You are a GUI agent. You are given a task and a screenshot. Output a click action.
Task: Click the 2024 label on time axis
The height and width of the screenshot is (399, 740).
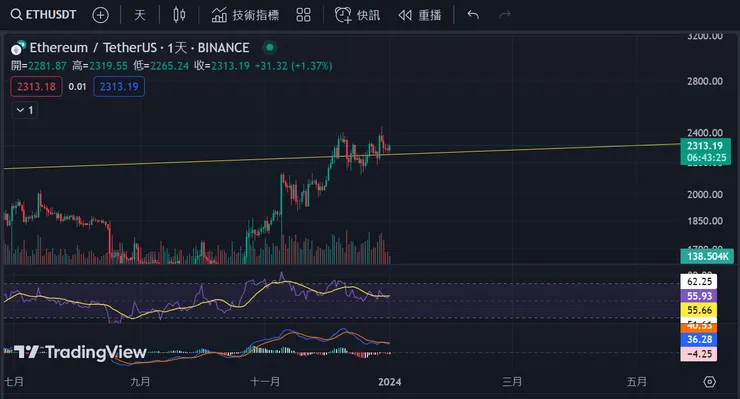click(389, 382)
